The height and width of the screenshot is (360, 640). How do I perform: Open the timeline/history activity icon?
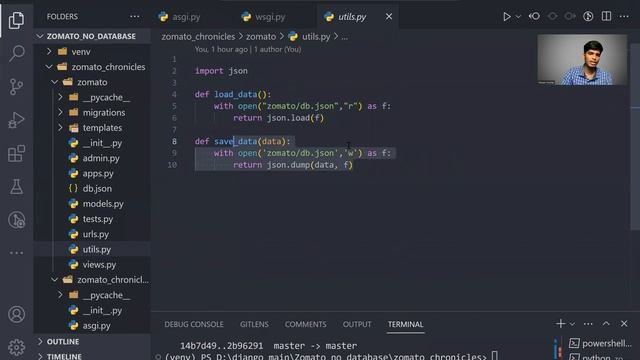pos(16,220)
